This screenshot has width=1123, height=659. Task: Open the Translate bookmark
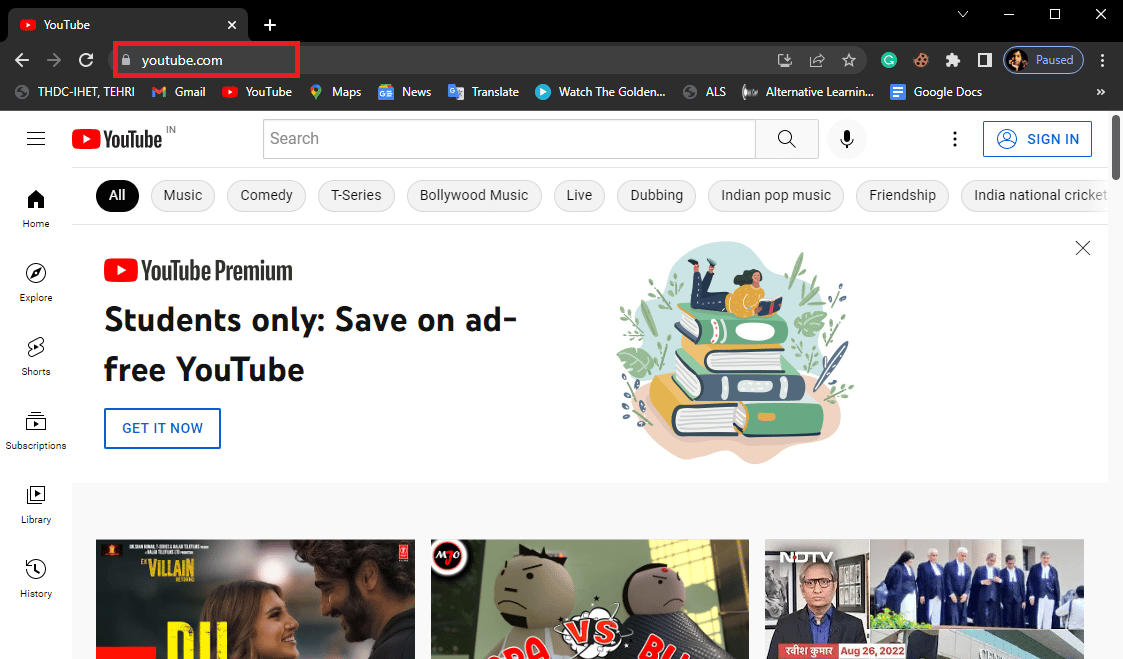point(483,92)
